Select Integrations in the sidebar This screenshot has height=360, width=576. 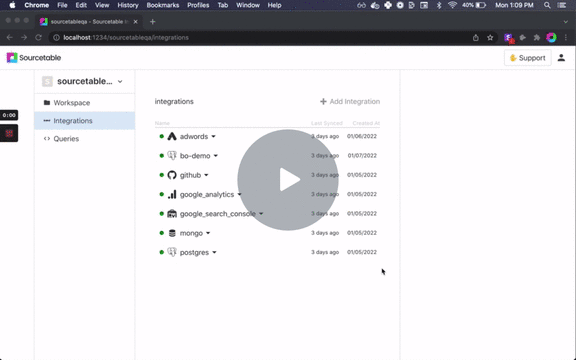[x=84, y=120]
